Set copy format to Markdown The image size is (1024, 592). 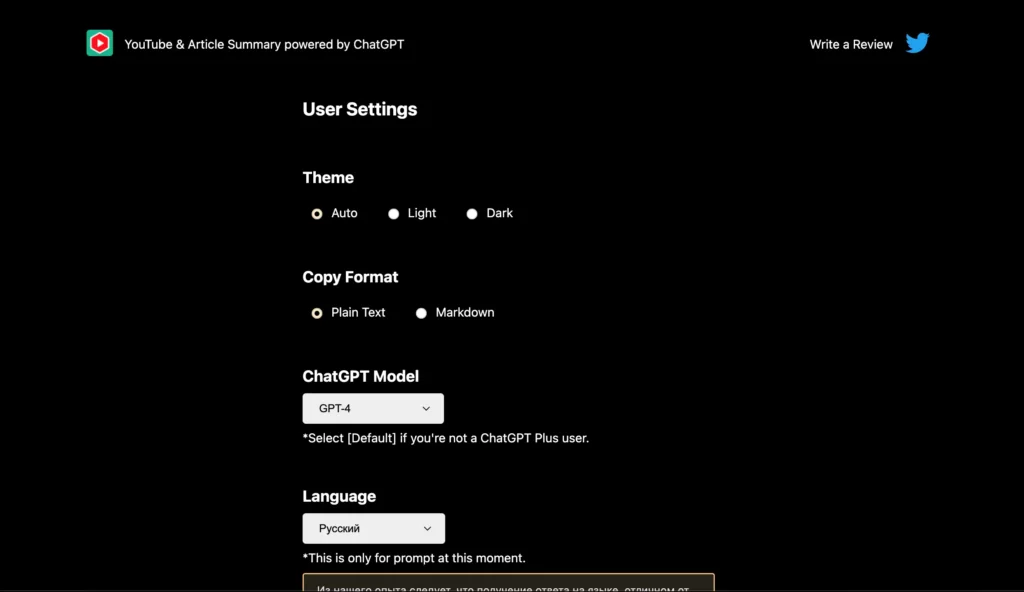tap(421, 312)
